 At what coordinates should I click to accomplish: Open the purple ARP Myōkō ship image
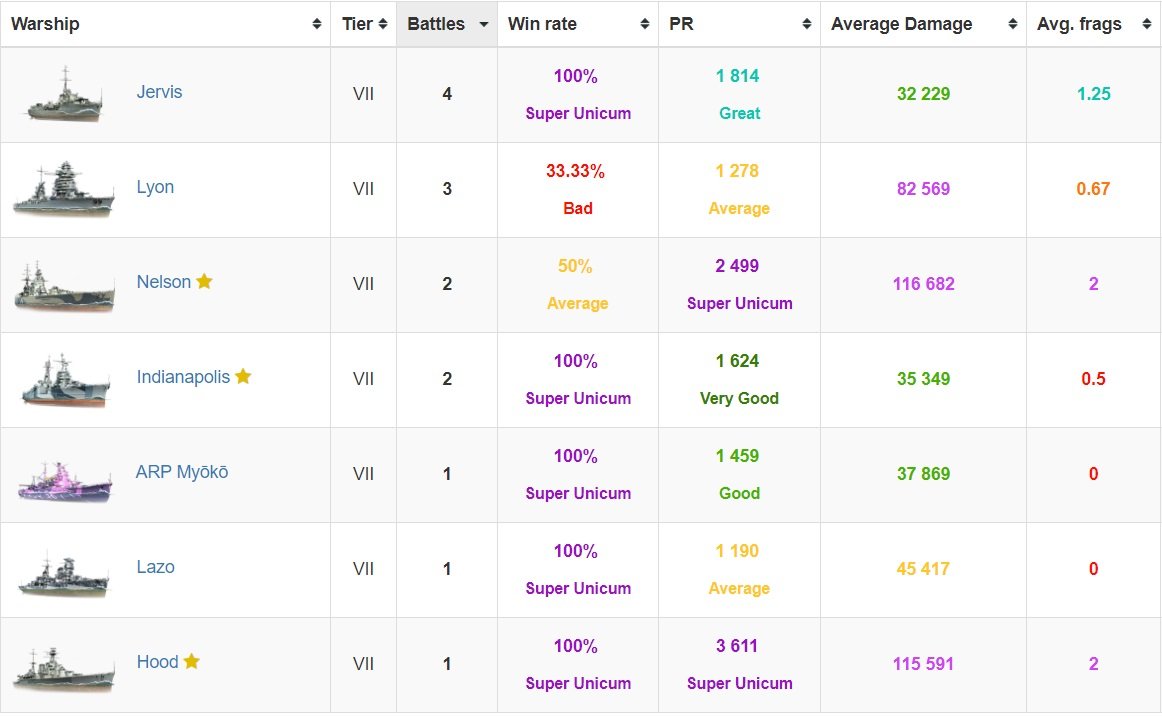(65, 481)
